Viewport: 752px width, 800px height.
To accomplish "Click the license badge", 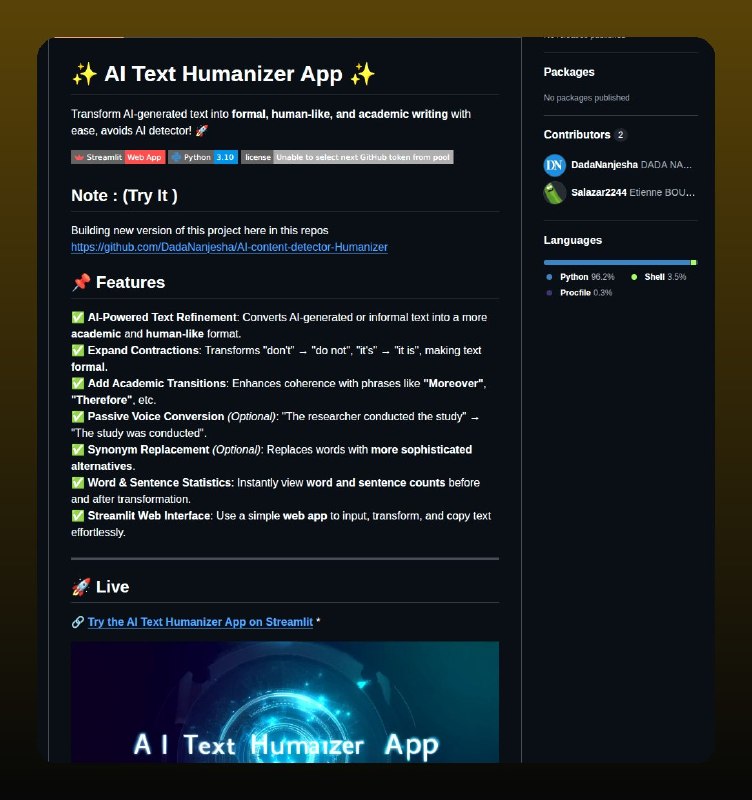I will pyautogui.click(x=347, y=157).
